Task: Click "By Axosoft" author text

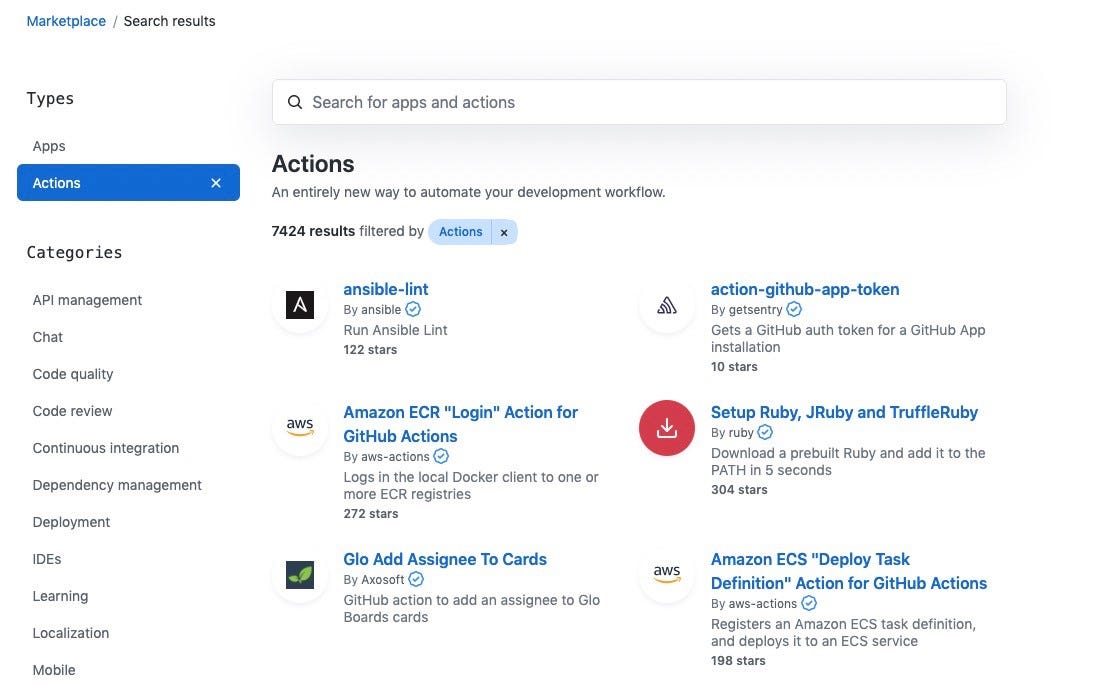Action: (x=374, y=580)
